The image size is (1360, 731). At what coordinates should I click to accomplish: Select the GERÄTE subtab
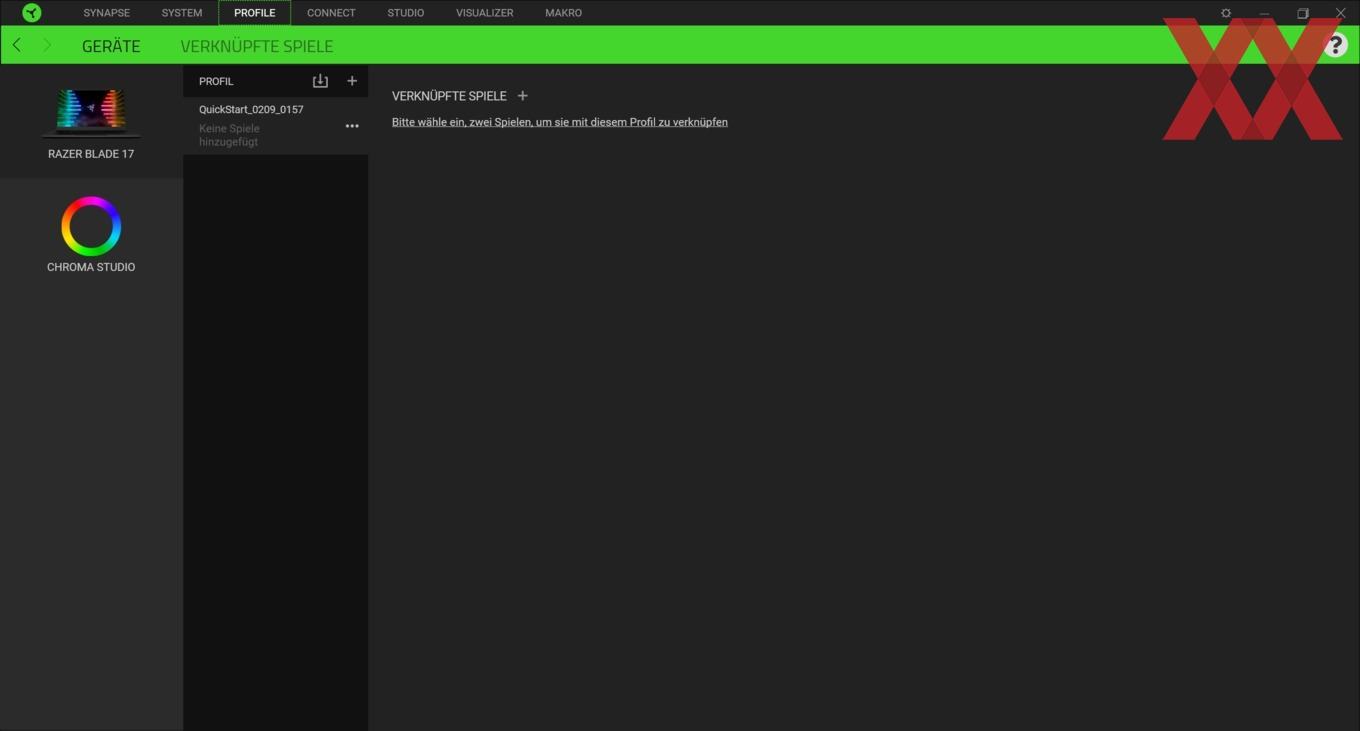pos(111,46)
